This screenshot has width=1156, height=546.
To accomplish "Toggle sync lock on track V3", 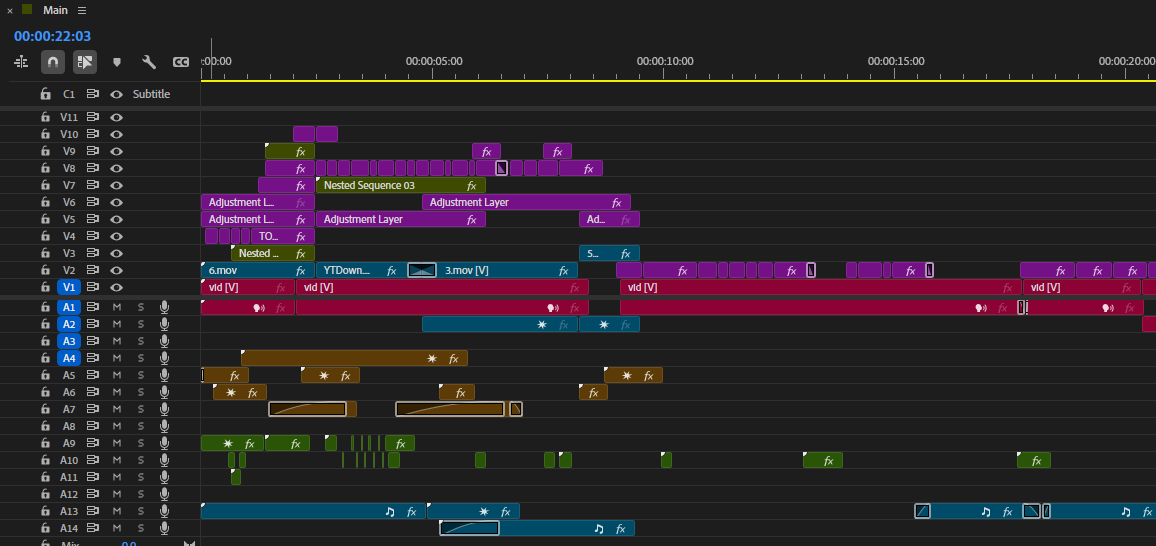I will coord(93,253).
